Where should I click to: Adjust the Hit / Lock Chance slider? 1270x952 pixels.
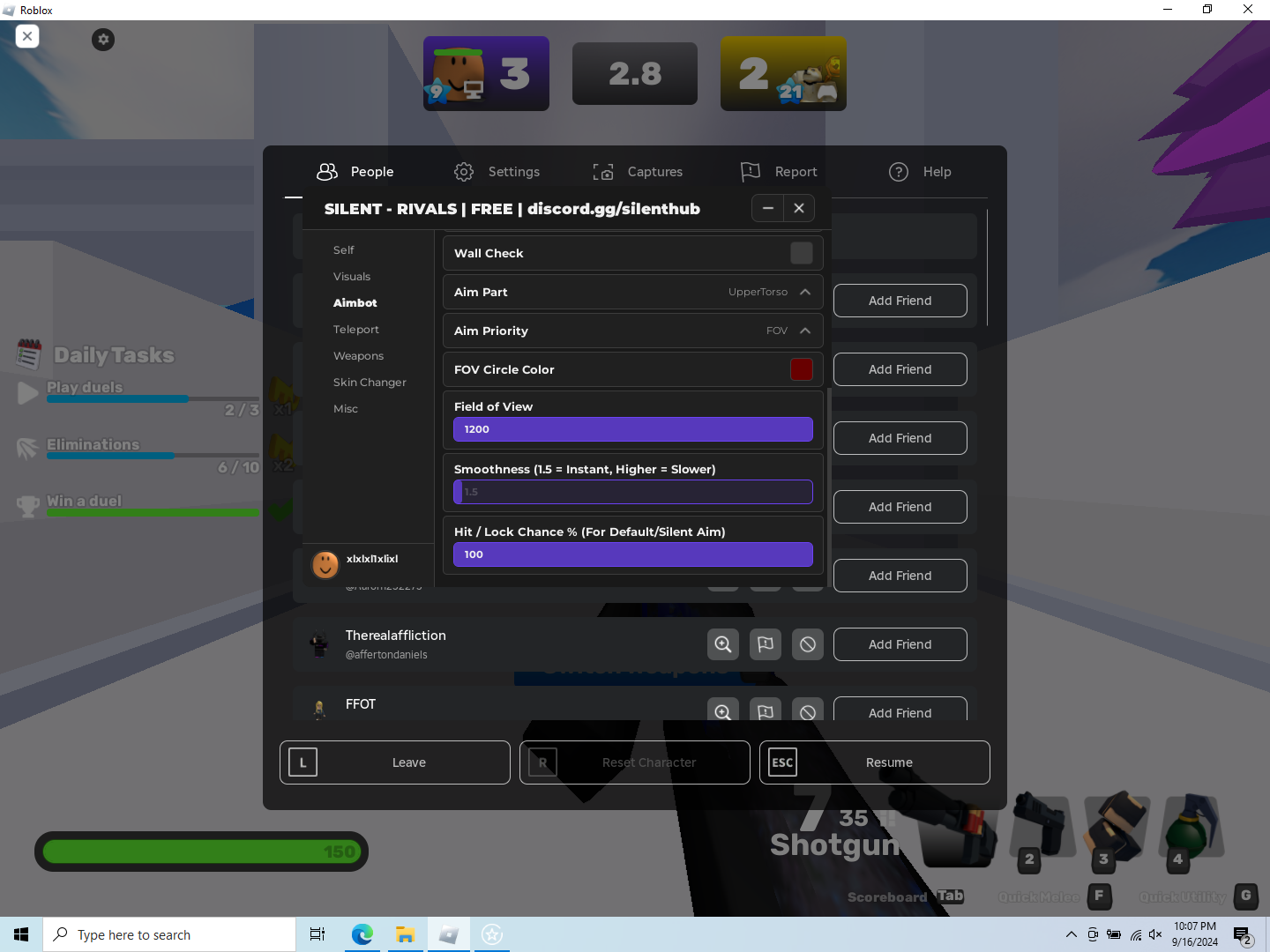633,554
